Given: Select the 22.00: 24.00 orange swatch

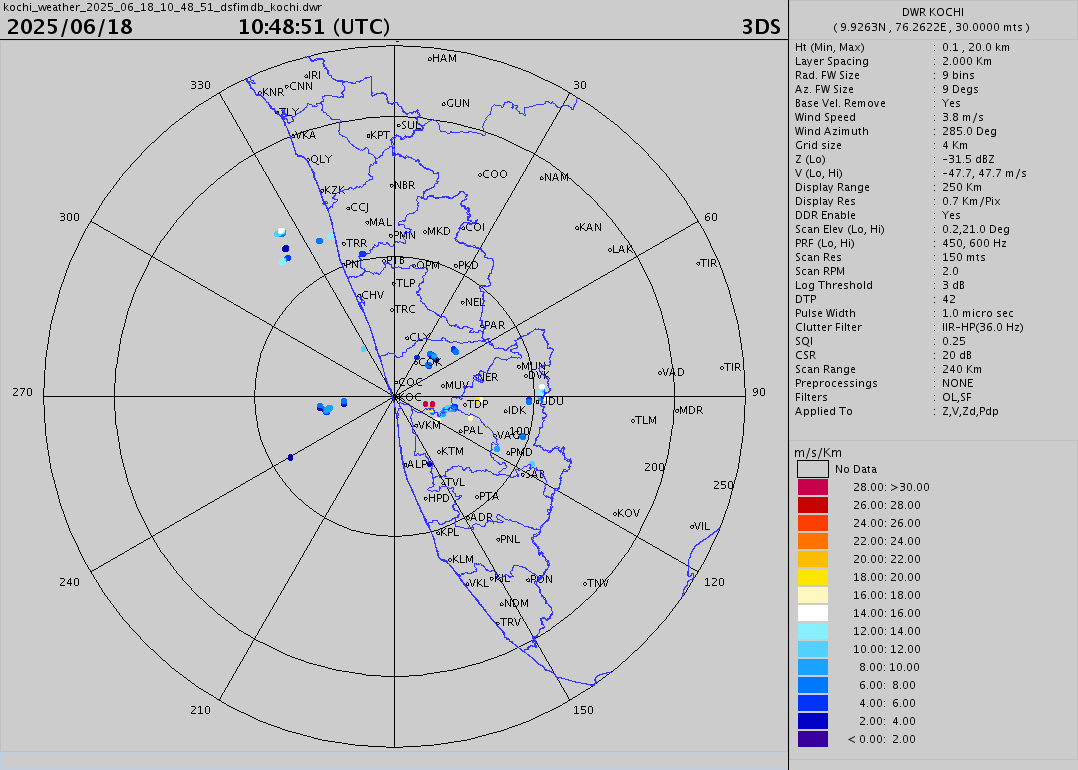Looking at the screenshot, I should (813, 541).
